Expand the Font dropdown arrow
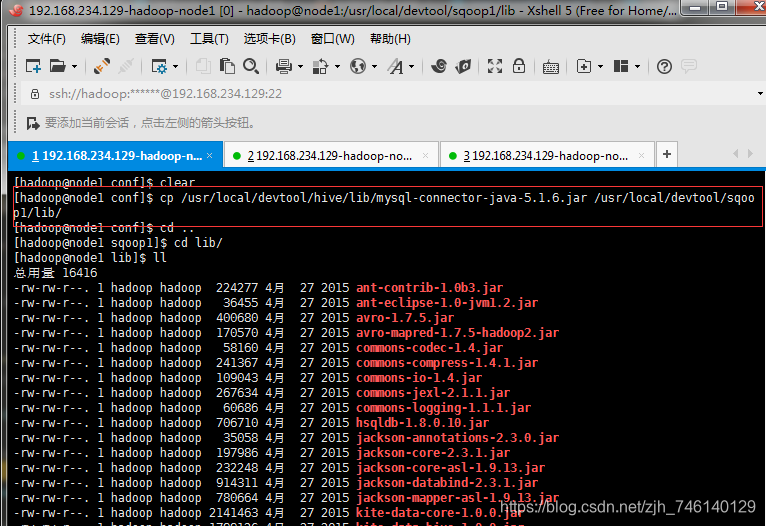The height and width of the screenshot is (526, 766). click(411, 66)
